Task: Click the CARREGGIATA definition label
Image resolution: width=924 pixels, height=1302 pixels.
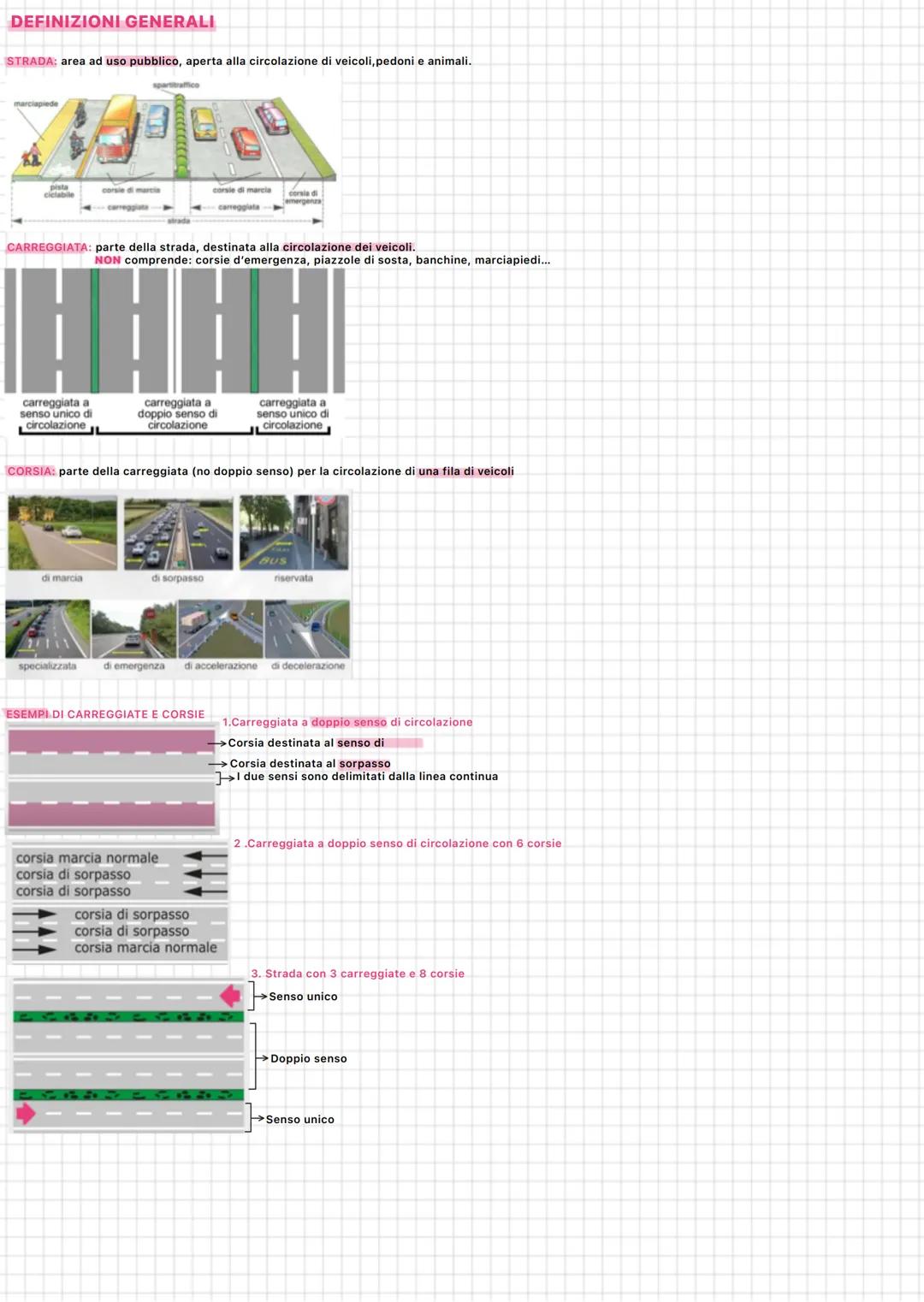Action: [45, 247]
